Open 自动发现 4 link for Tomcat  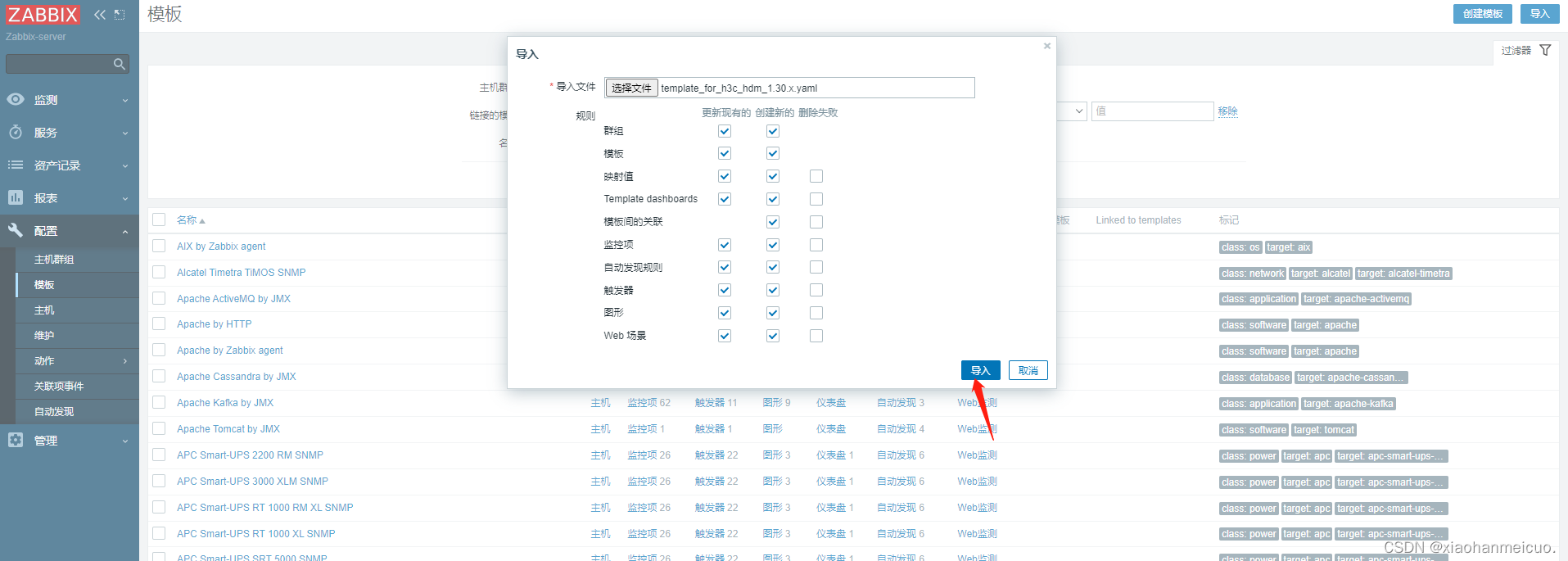[x=901, y=429]
